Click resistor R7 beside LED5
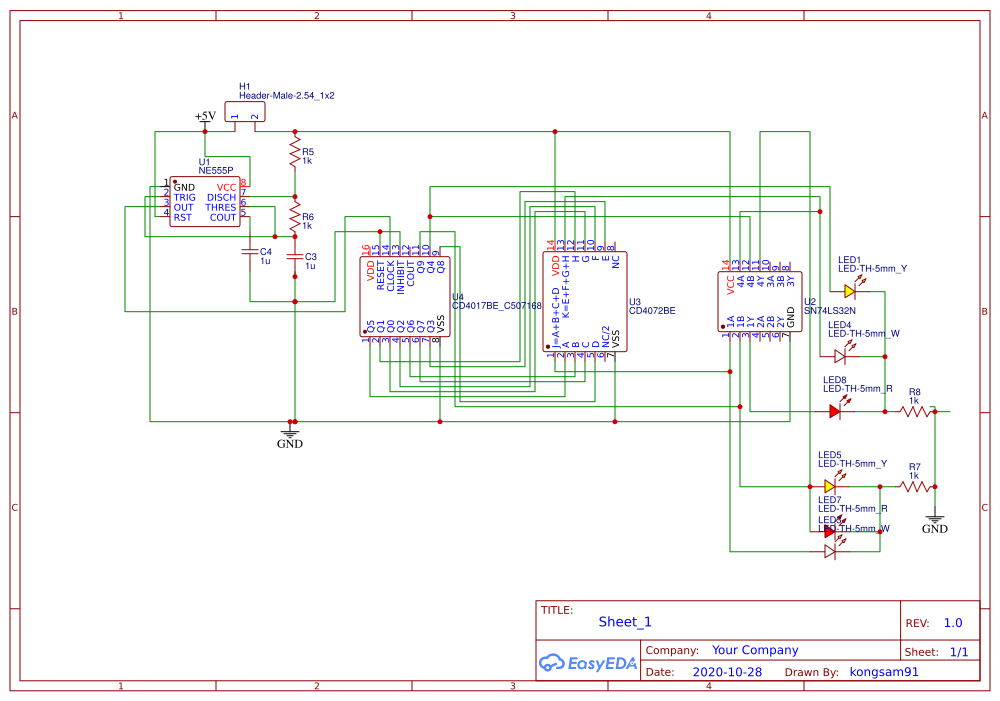Viewport: 1000px width, 701px height. coord(912,487)
